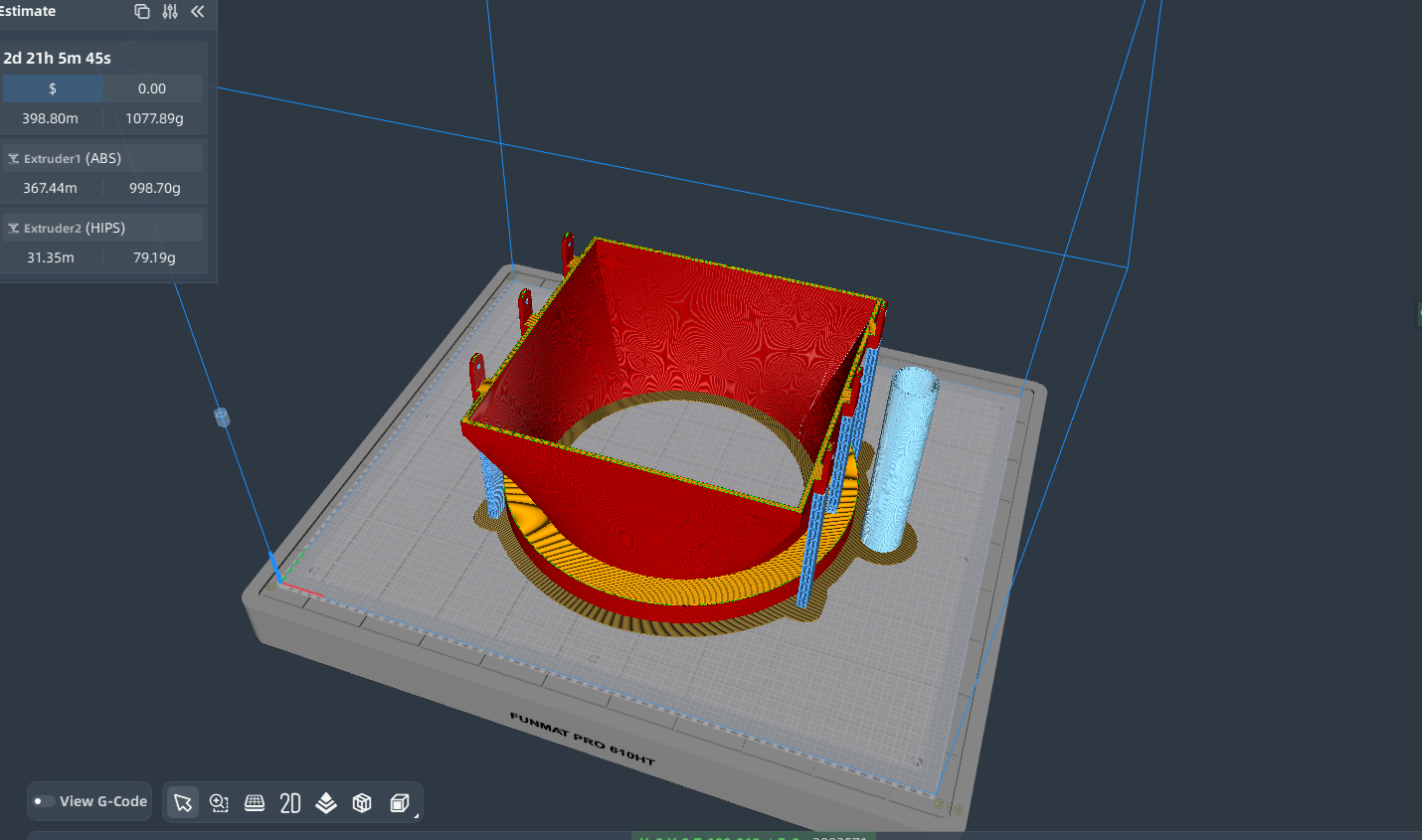
Task: Collapse the Estimate panel with double chevron
Action: (x=198, y=12)
